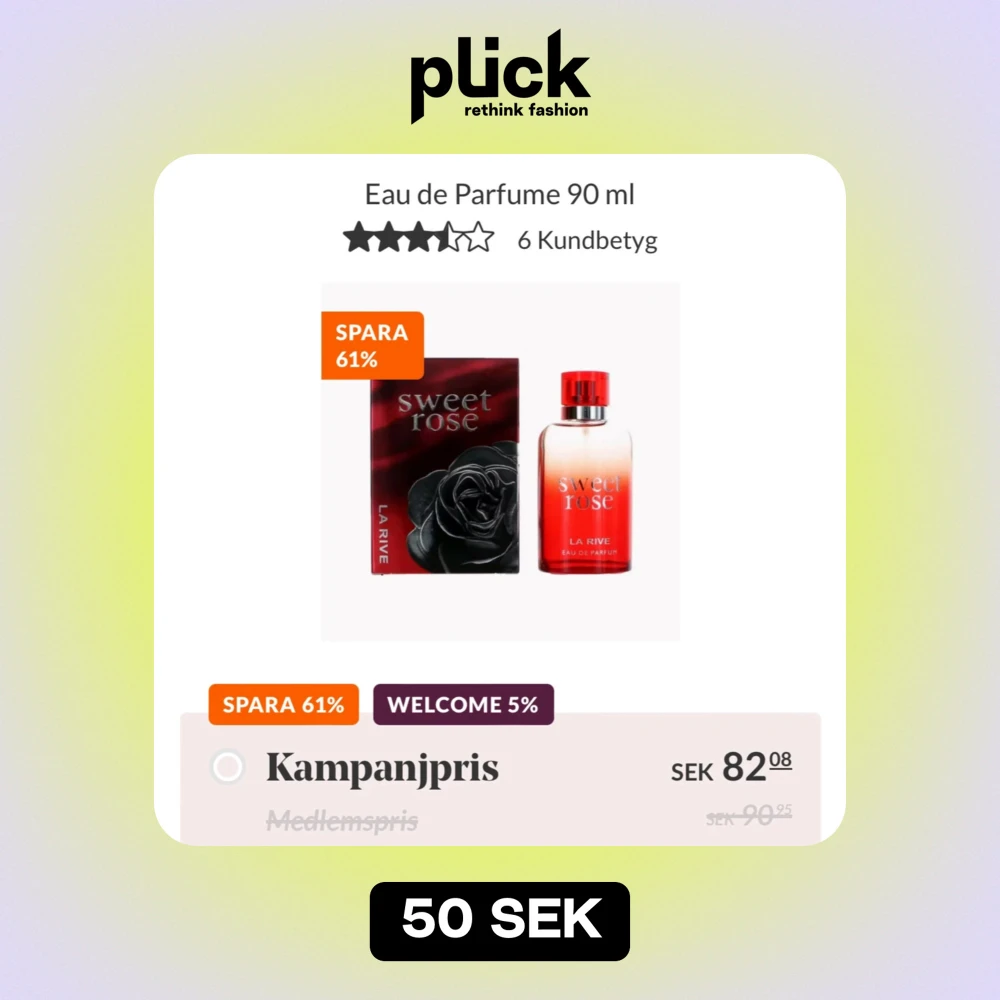The width and height of the screenshot is (1000, 1000).
Task: Click the SEK 82.08 campaign price
Action: (731, 767)
